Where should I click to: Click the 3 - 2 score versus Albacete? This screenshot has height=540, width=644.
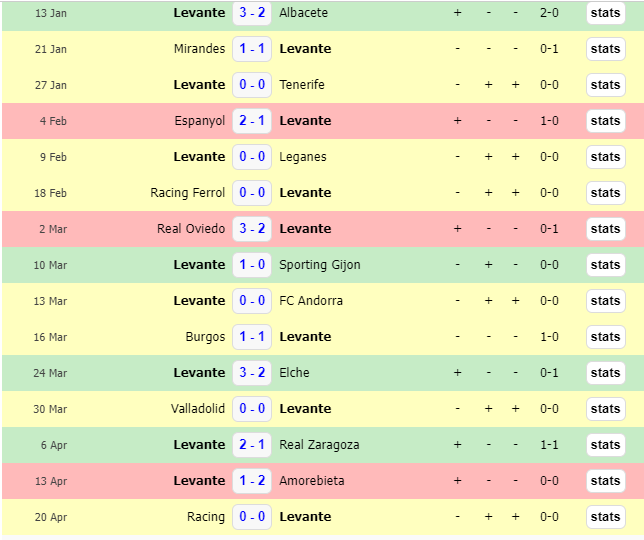click(252, 13)
